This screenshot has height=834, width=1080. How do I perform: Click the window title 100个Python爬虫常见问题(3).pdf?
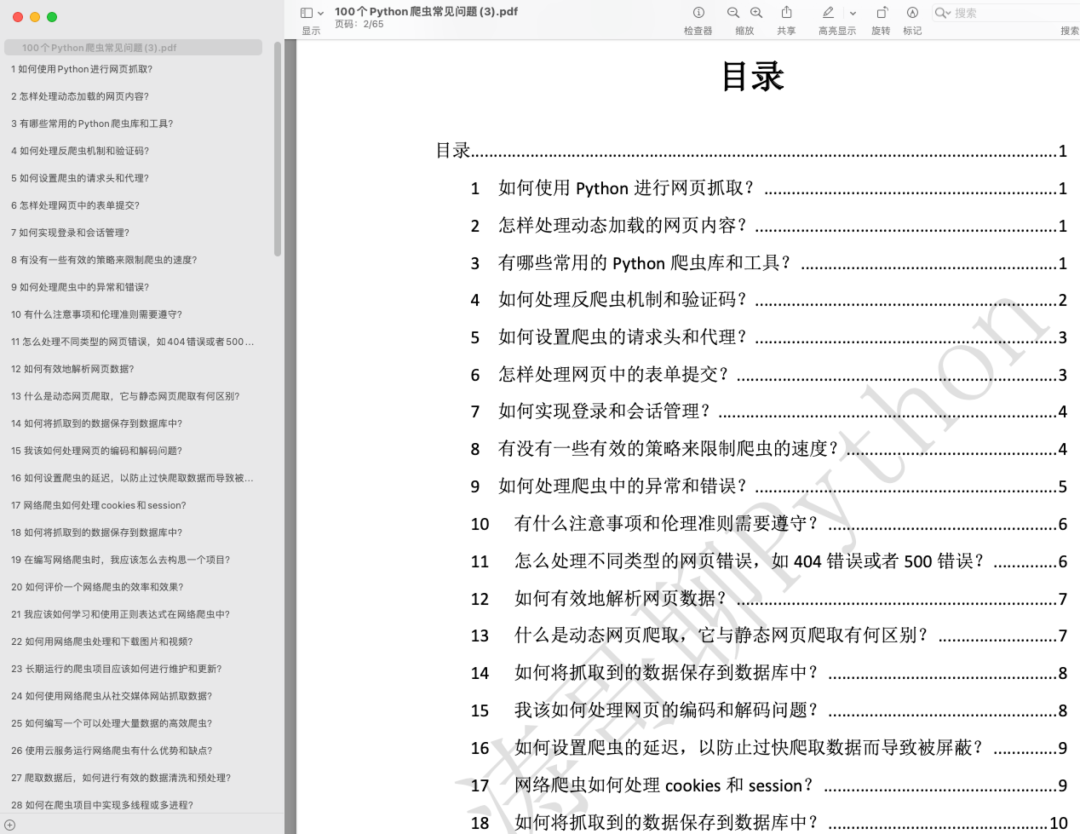(426, 11)
